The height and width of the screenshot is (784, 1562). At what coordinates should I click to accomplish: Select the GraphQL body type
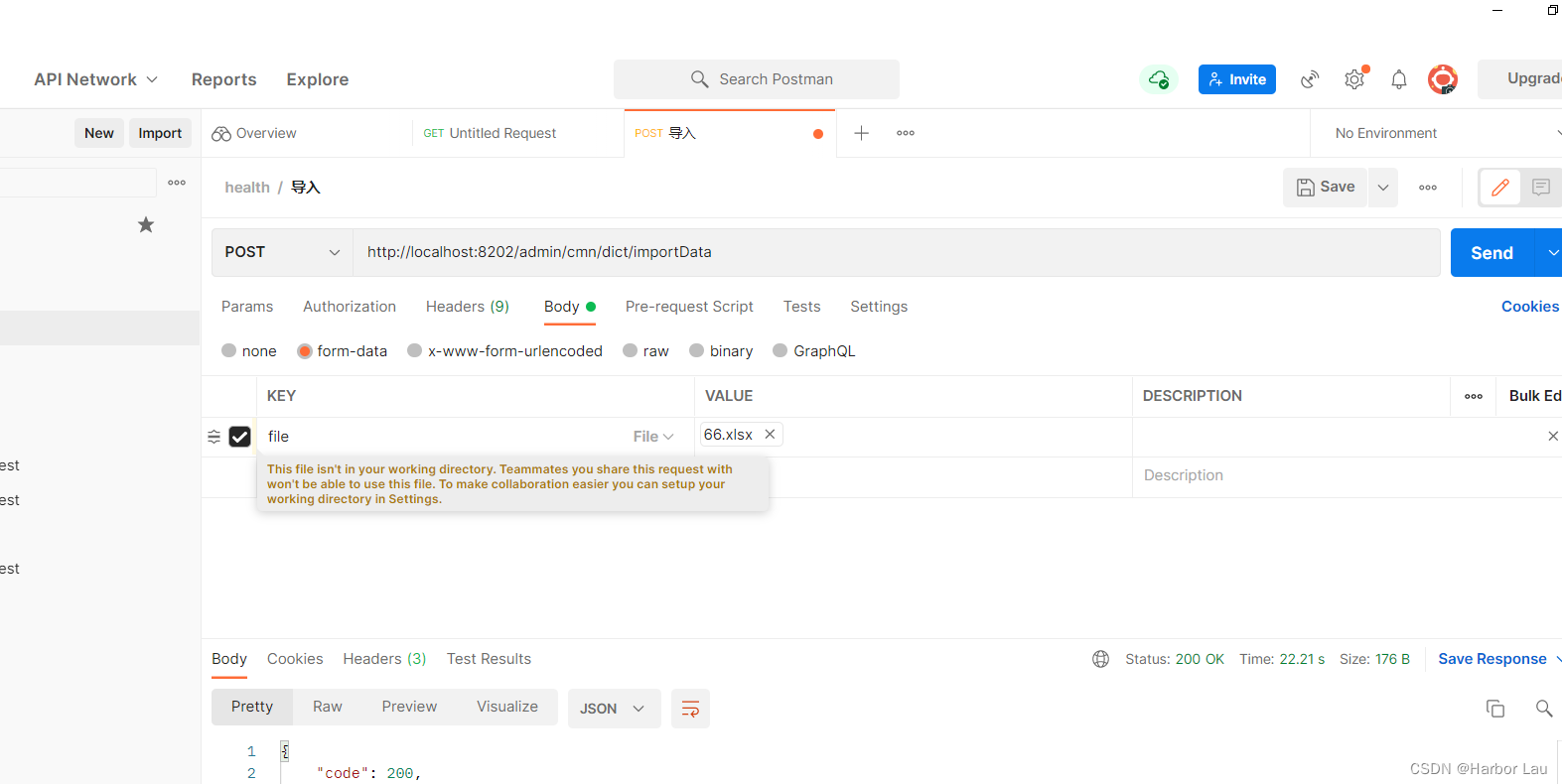[781, 350]
